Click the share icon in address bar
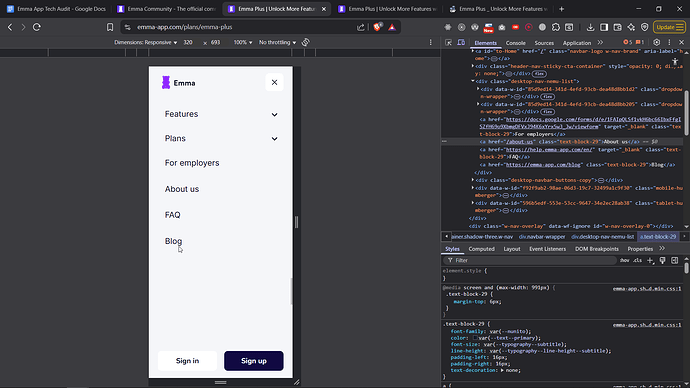 tap(361, 27)
